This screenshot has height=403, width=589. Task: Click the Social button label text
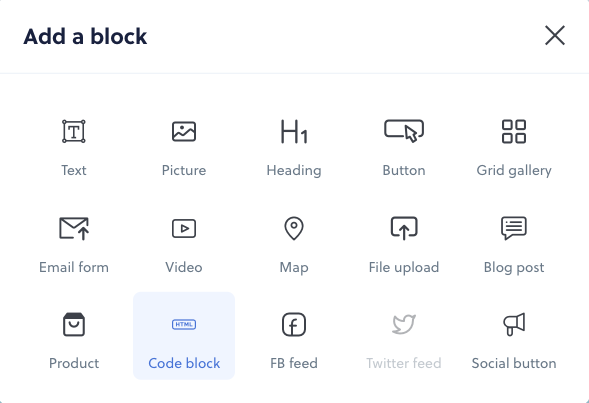click(x=514, y=363)
